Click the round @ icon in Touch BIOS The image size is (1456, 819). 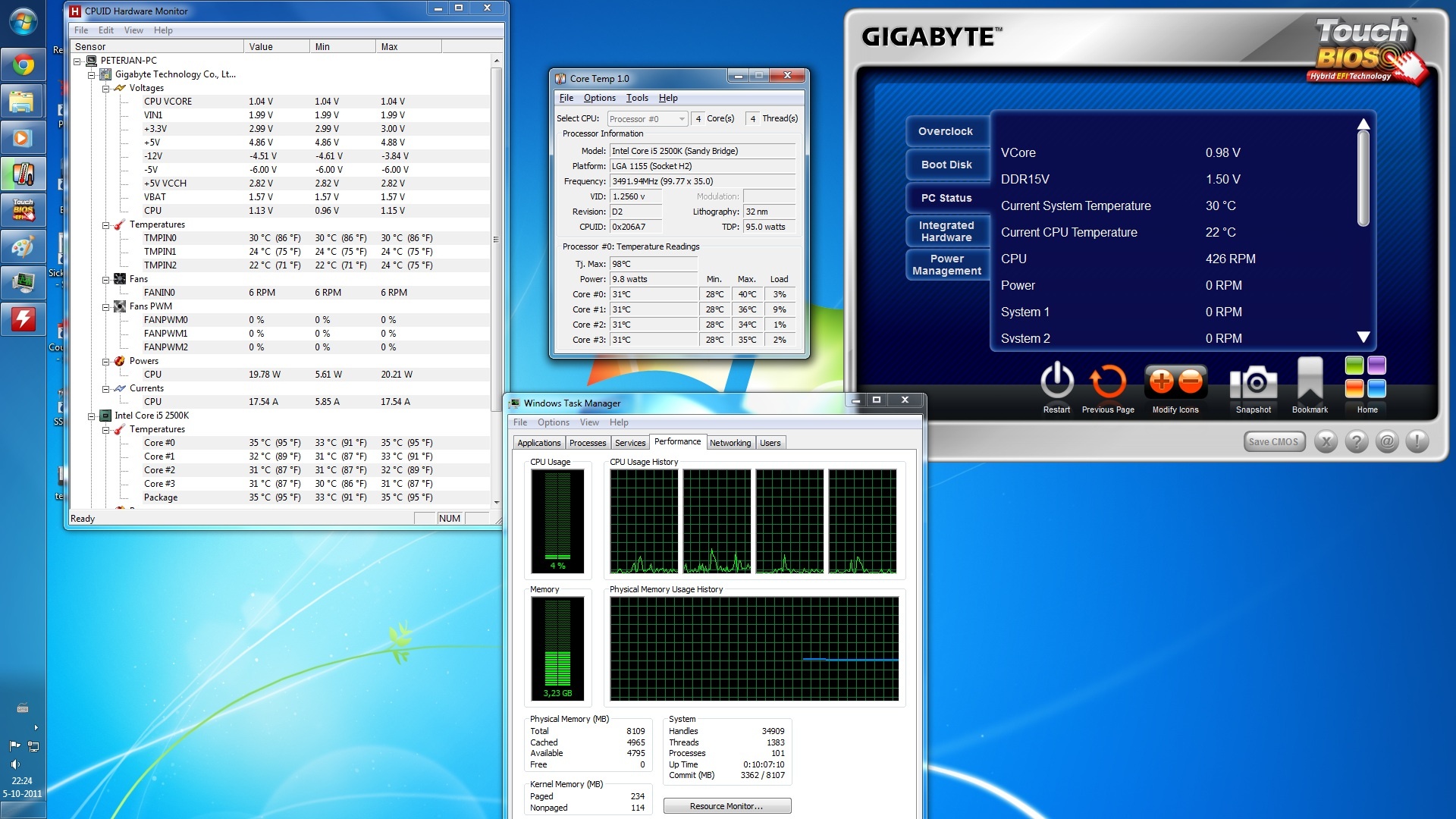tap(1386, 441)
